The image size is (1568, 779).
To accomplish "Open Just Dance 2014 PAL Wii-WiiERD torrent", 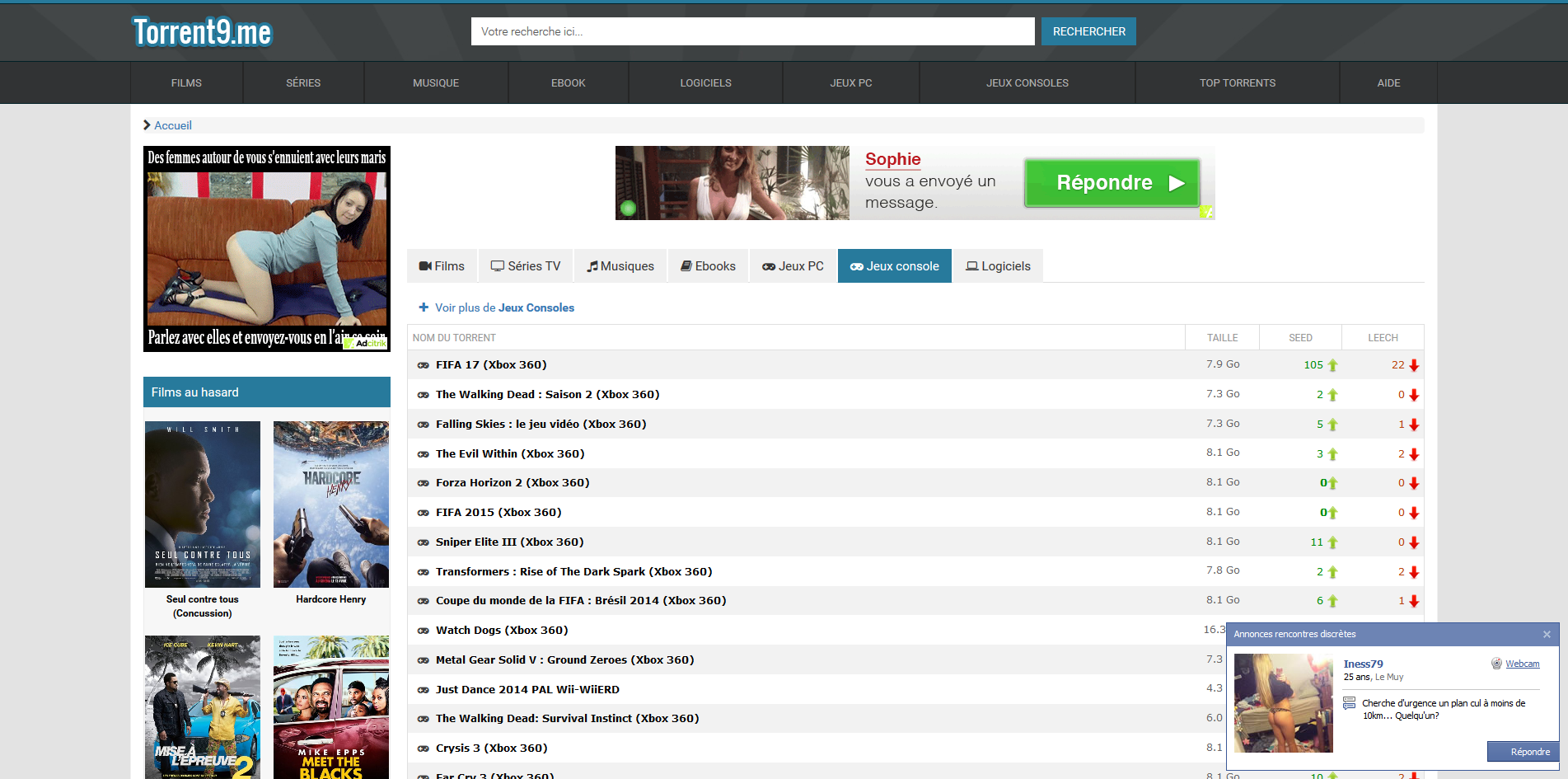I will 527,690.
